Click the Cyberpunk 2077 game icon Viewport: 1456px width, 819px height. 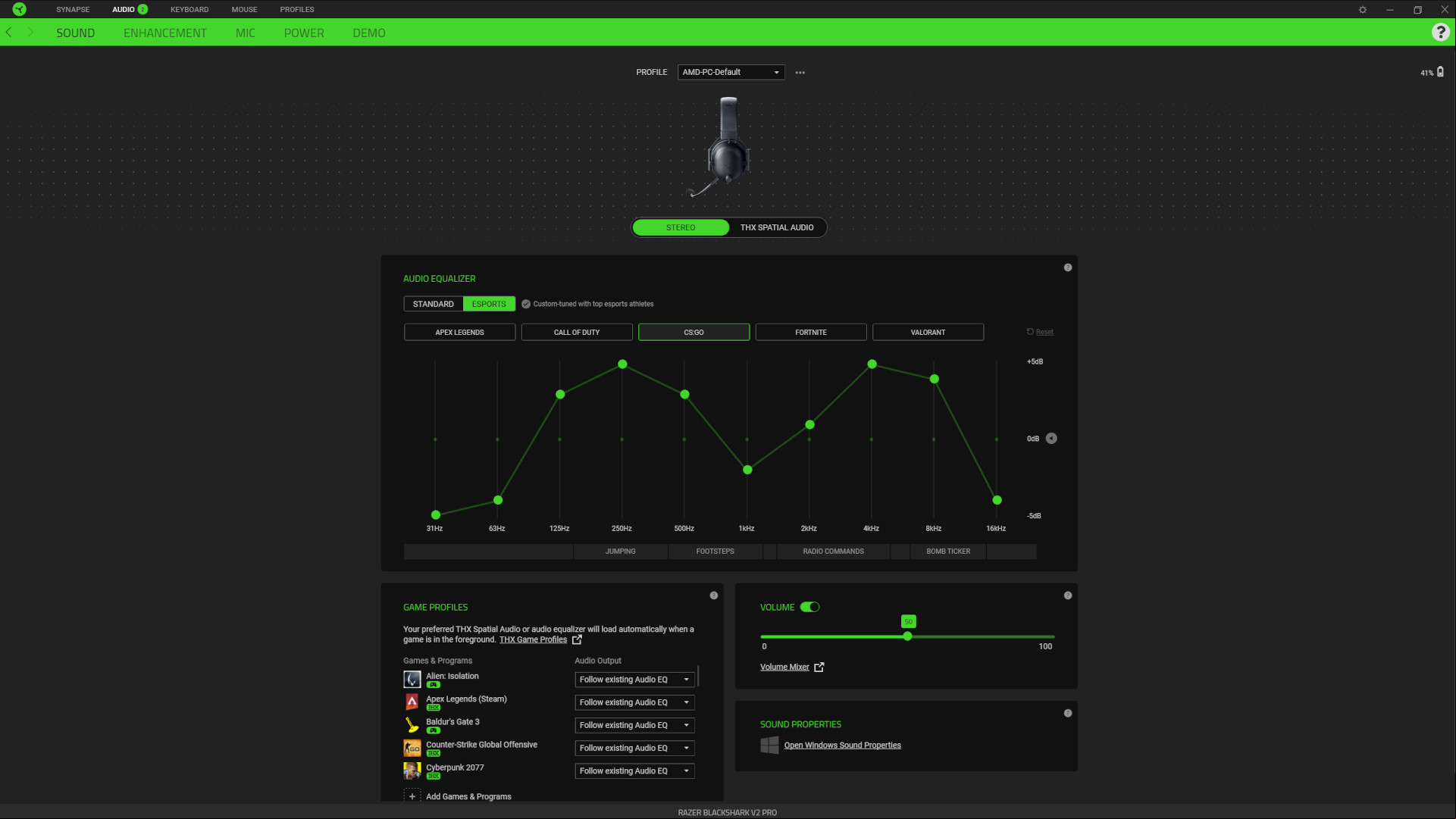tap(412, 771)
